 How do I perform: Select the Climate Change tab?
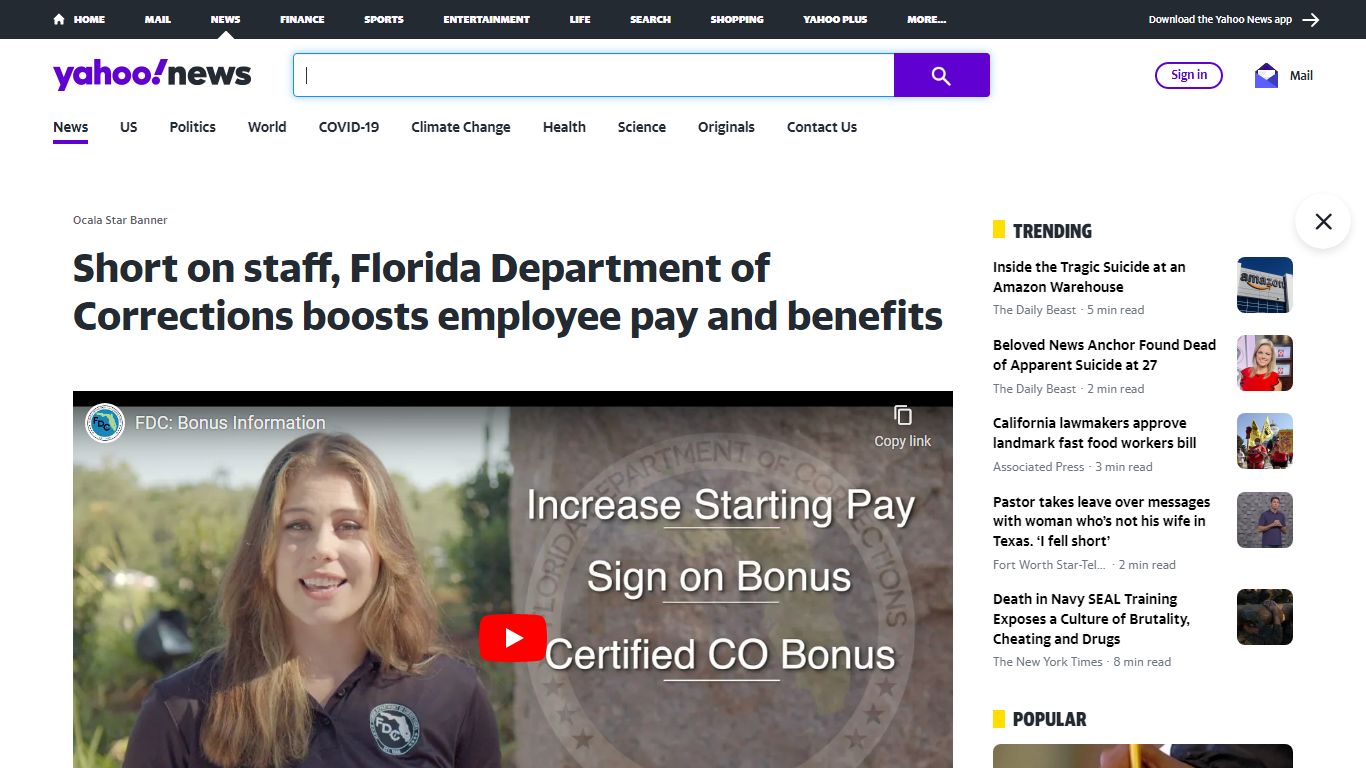point(461,127)
